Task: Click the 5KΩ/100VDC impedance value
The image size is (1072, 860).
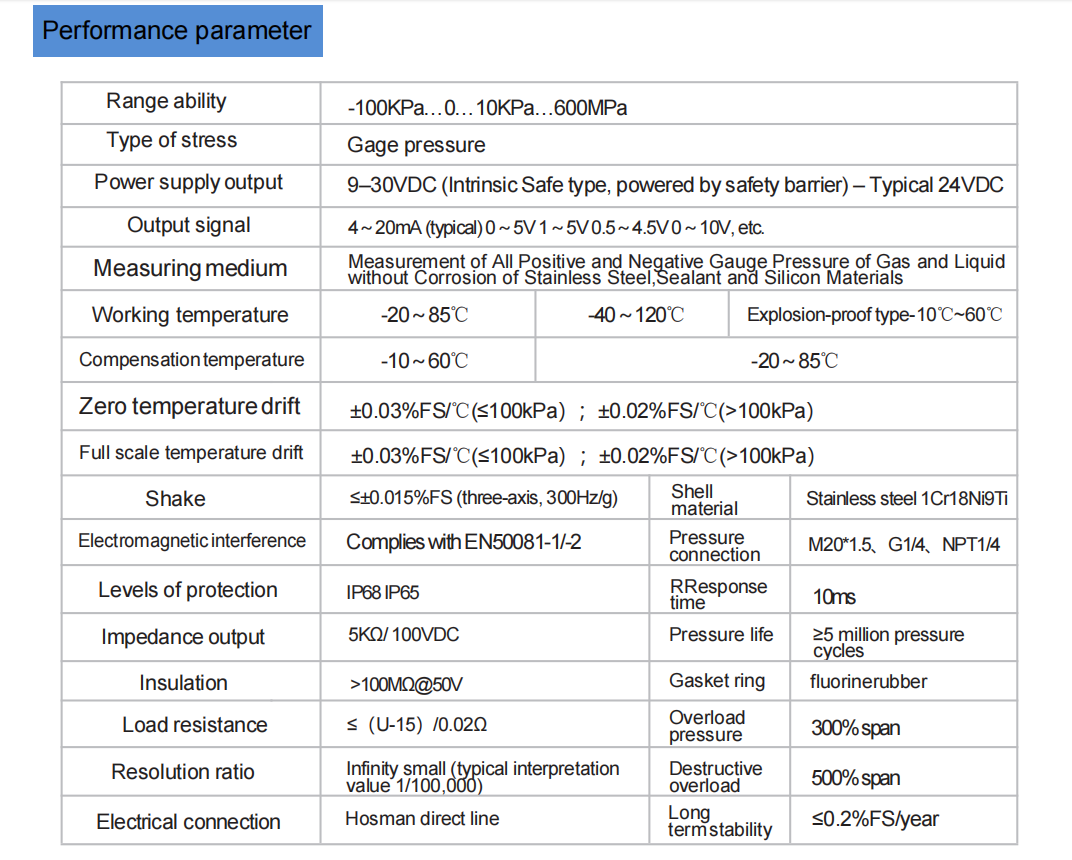Action: click(x=404, y=635)
